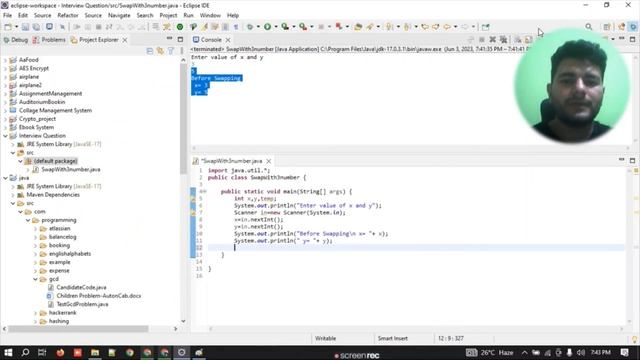Click Project Explorer horizontal scrollbar
Viewport: 640px width, 360px height.
[x=78, y=329]
